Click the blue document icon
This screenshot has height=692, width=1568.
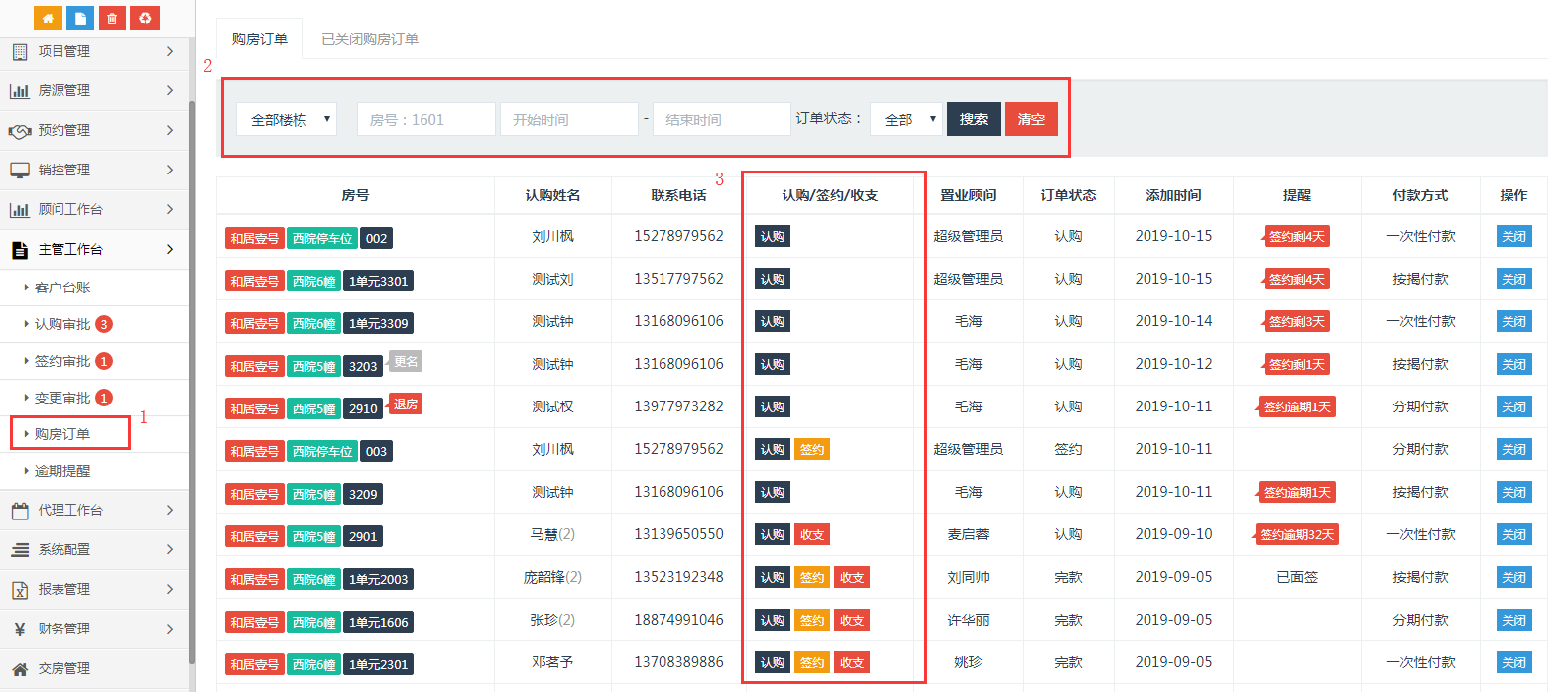[x=80, y=18]
